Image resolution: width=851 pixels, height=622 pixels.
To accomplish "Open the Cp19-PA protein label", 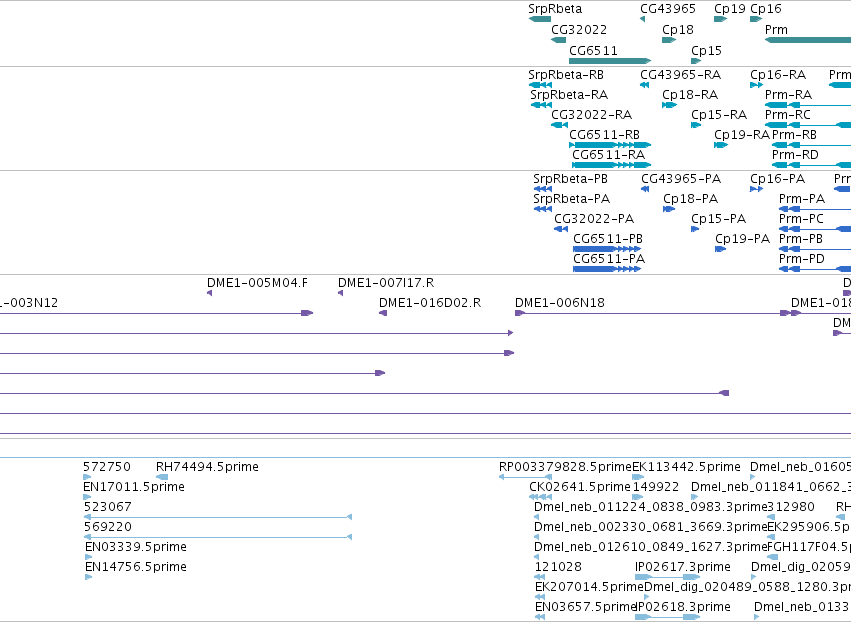I will pyautogui.click(x=742, y=239).
